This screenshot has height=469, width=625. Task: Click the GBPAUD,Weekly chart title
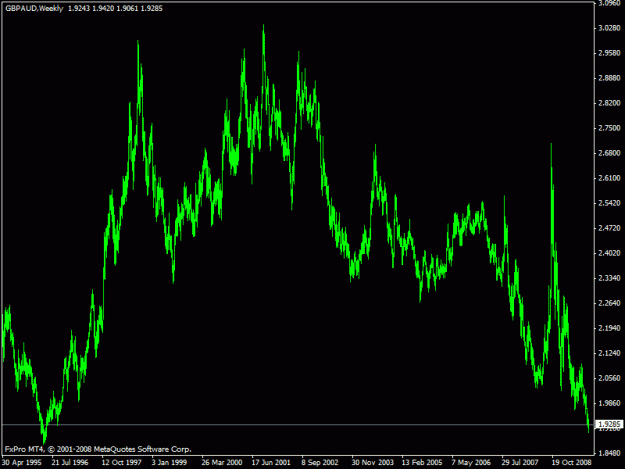(x=34, y=8)
